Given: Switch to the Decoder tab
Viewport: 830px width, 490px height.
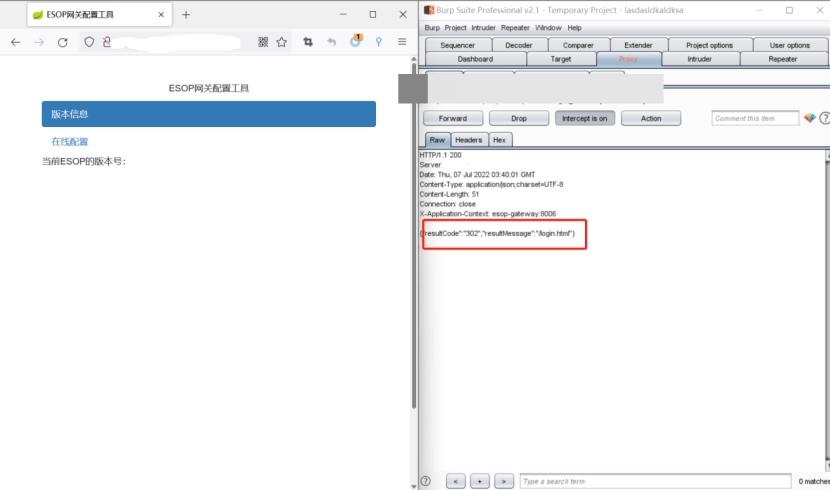Looking at the screenshot, I should pos(519,45).
